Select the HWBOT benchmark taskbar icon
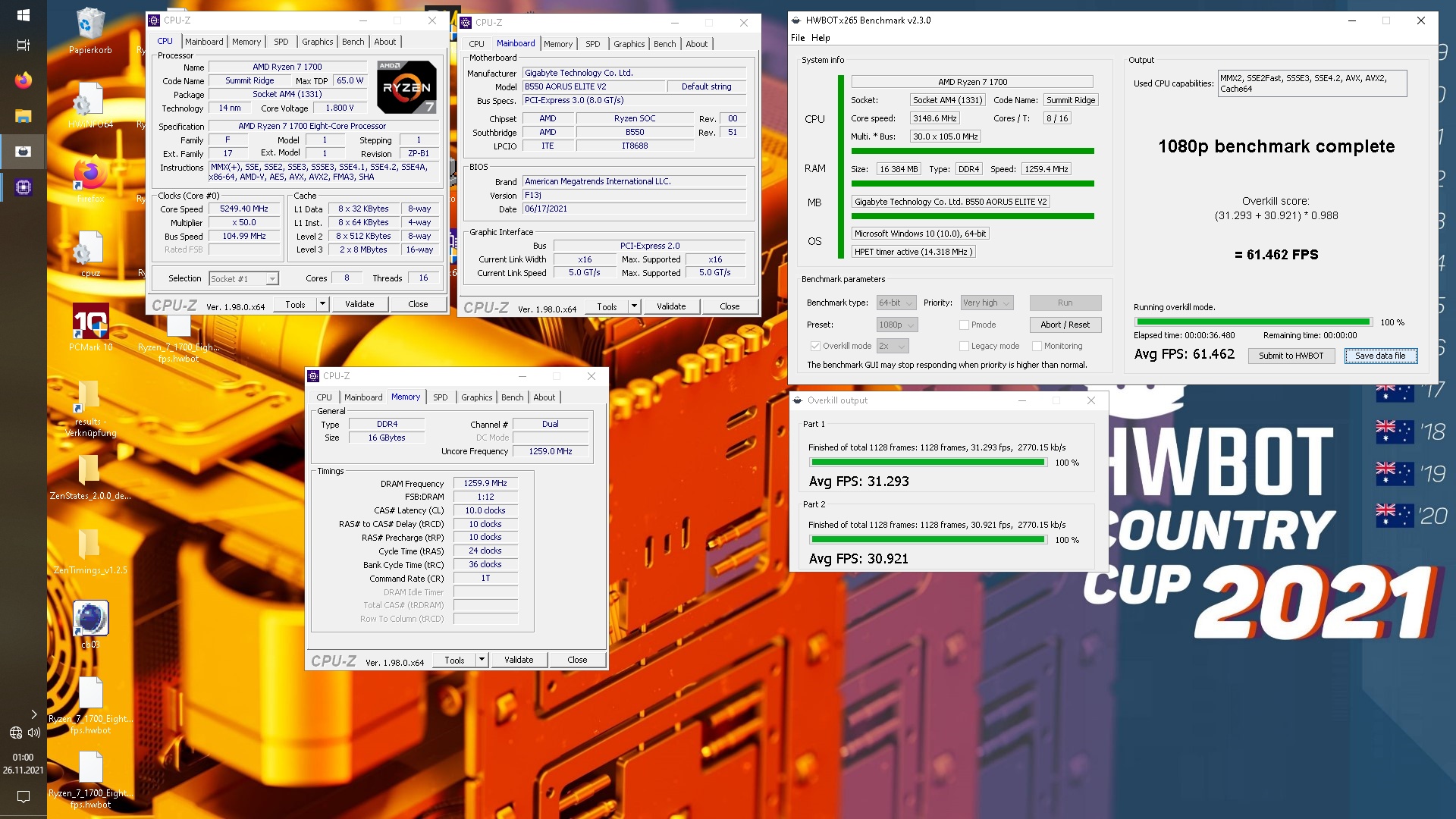This screenshot has height=819, width=1456. pyautogui.click(x=23, y=152)
